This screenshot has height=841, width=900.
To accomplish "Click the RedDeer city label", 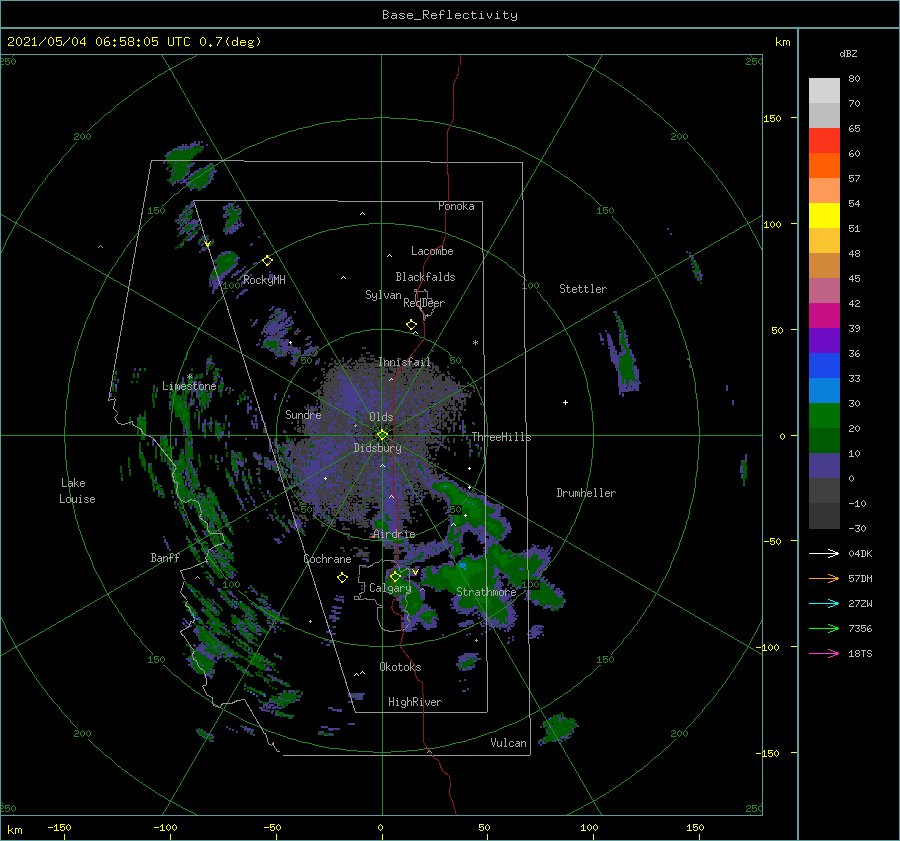I will [424, 303].
